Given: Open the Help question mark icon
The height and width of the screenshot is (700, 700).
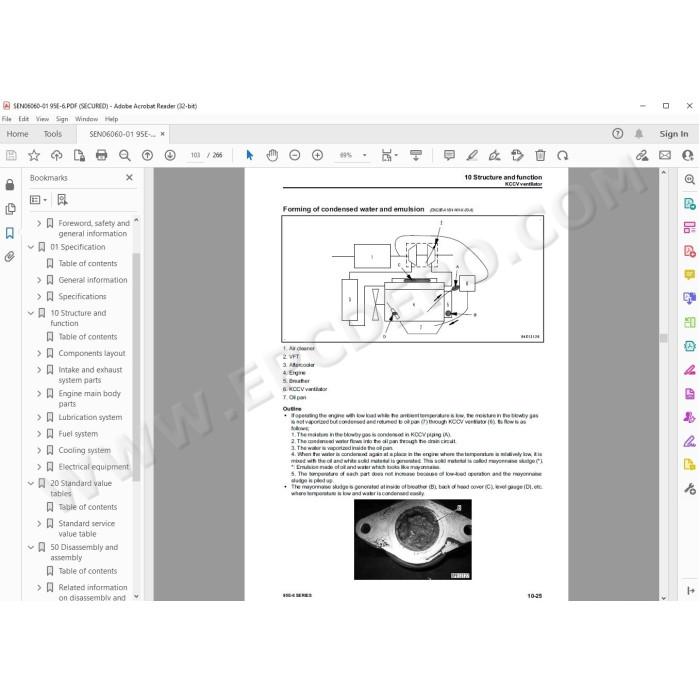Looking at the screenshot, I should pos(617,133).
